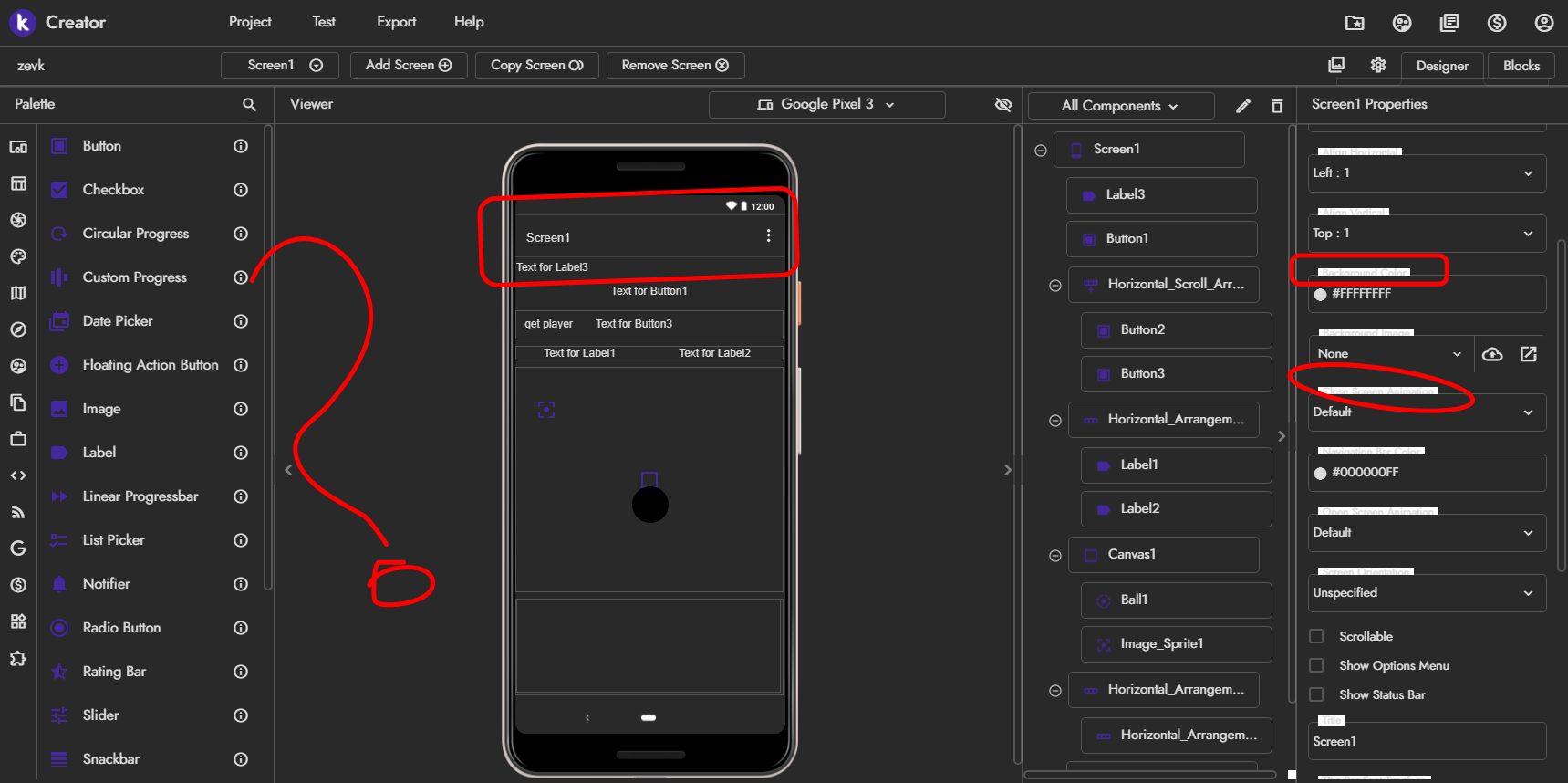1568x783 pixels.
Task: Expand the All Components dropdown
Action: (x=1120, y=106)
